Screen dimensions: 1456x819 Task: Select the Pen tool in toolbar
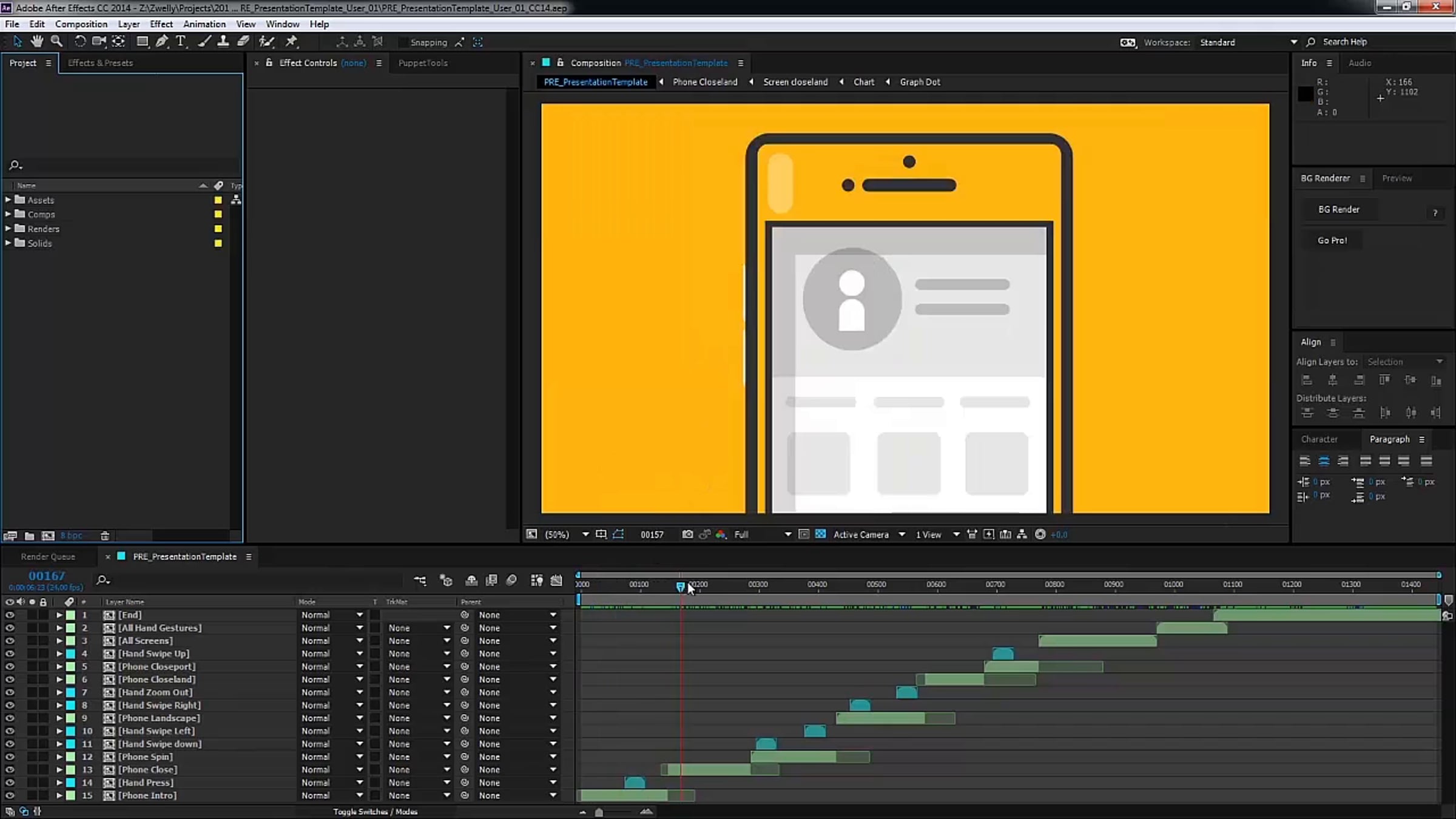coord(161,41)
